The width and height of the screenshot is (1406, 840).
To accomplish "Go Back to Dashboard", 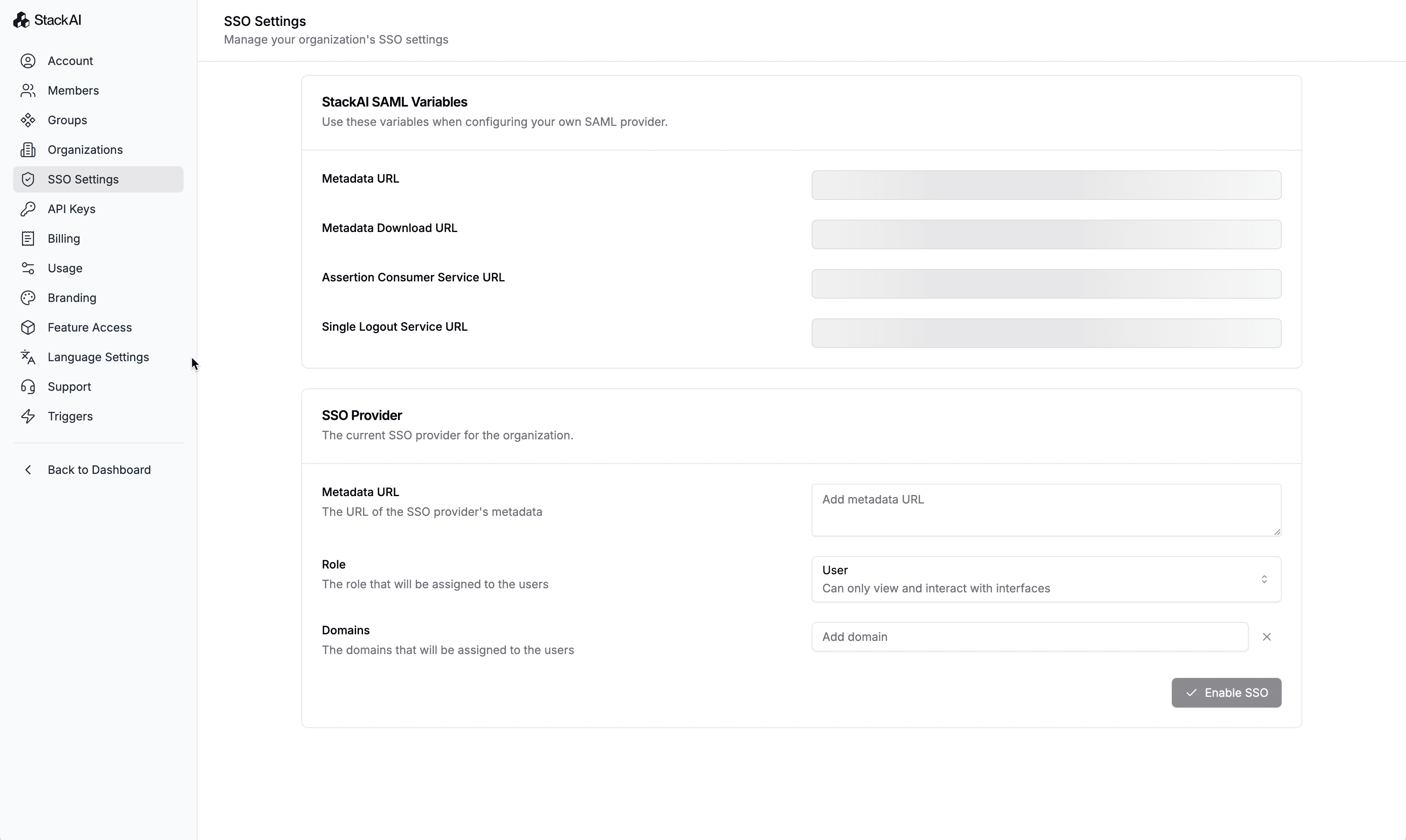I will click(x=98, y=470).
